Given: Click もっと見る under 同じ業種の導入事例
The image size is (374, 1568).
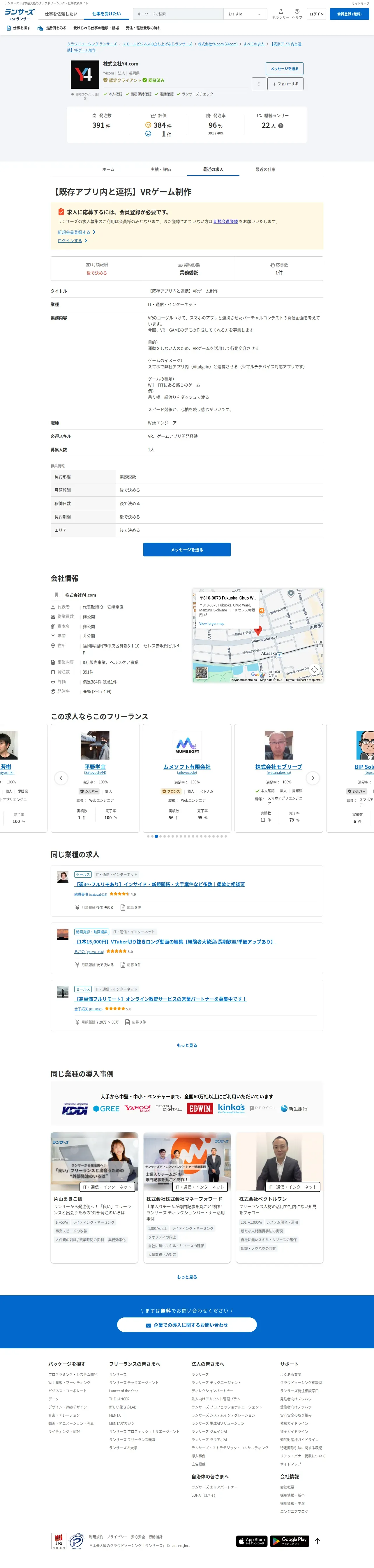Looking at the screenshot, I should [187, 1277].
